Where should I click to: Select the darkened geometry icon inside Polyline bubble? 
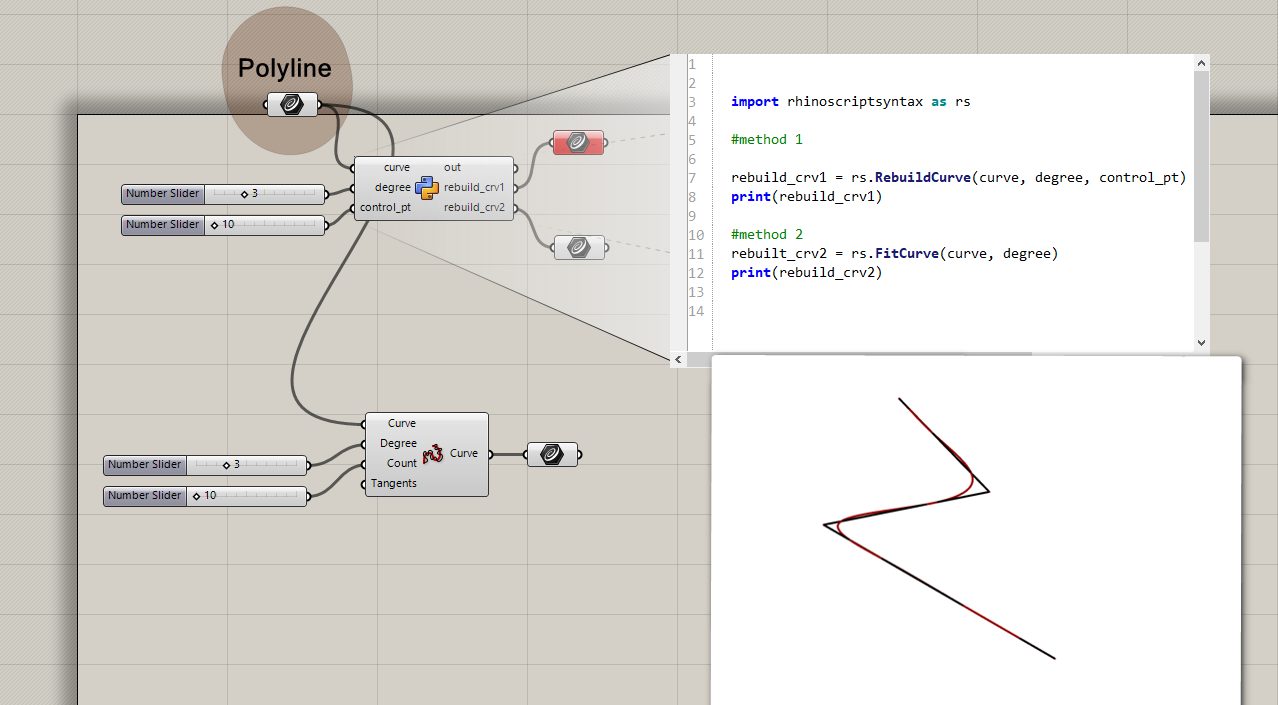pyautogui.click(x=293, y=103)
